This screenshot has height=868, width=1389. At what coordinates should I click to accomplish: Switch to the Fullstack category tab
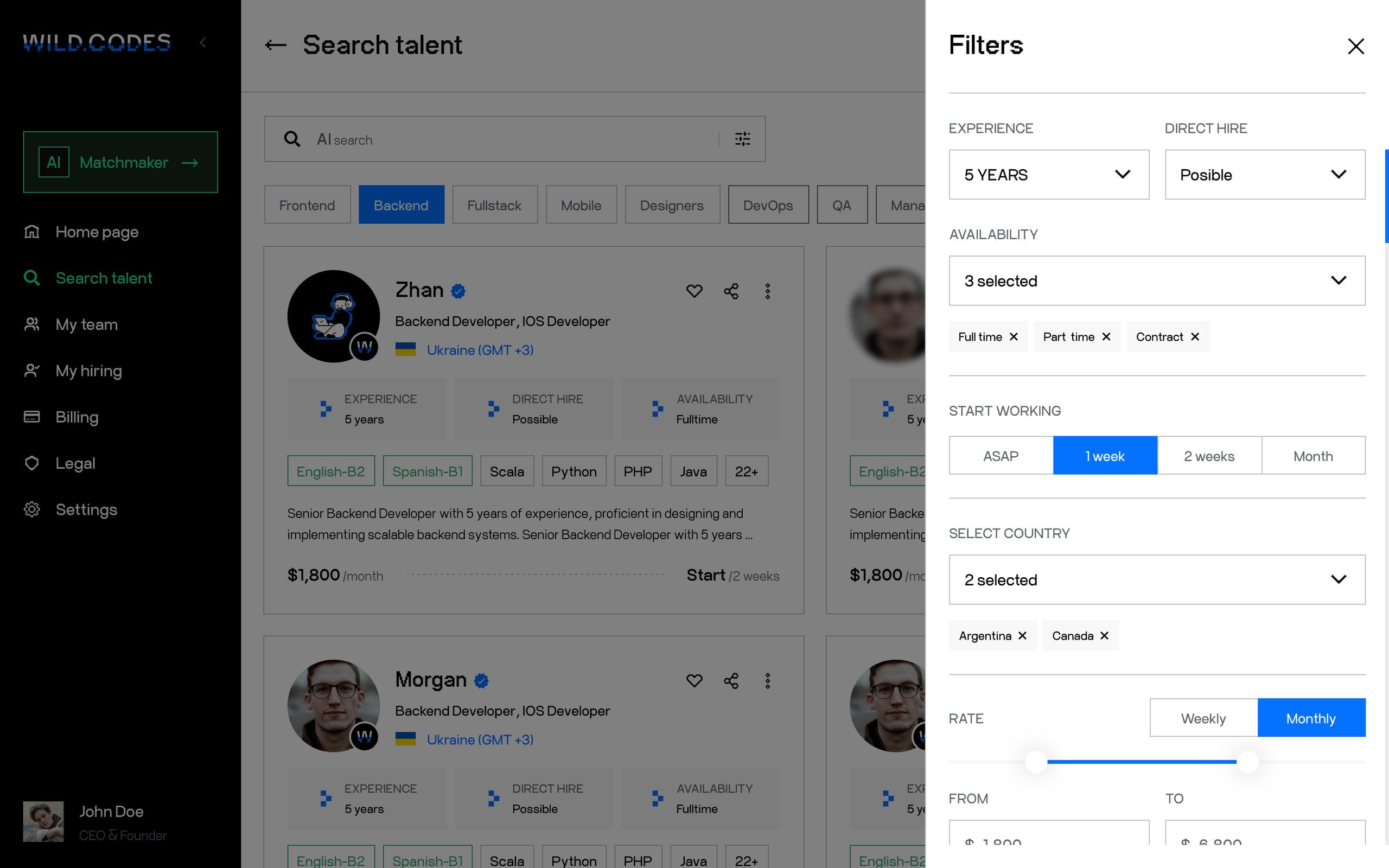click(x=494, y=205)
